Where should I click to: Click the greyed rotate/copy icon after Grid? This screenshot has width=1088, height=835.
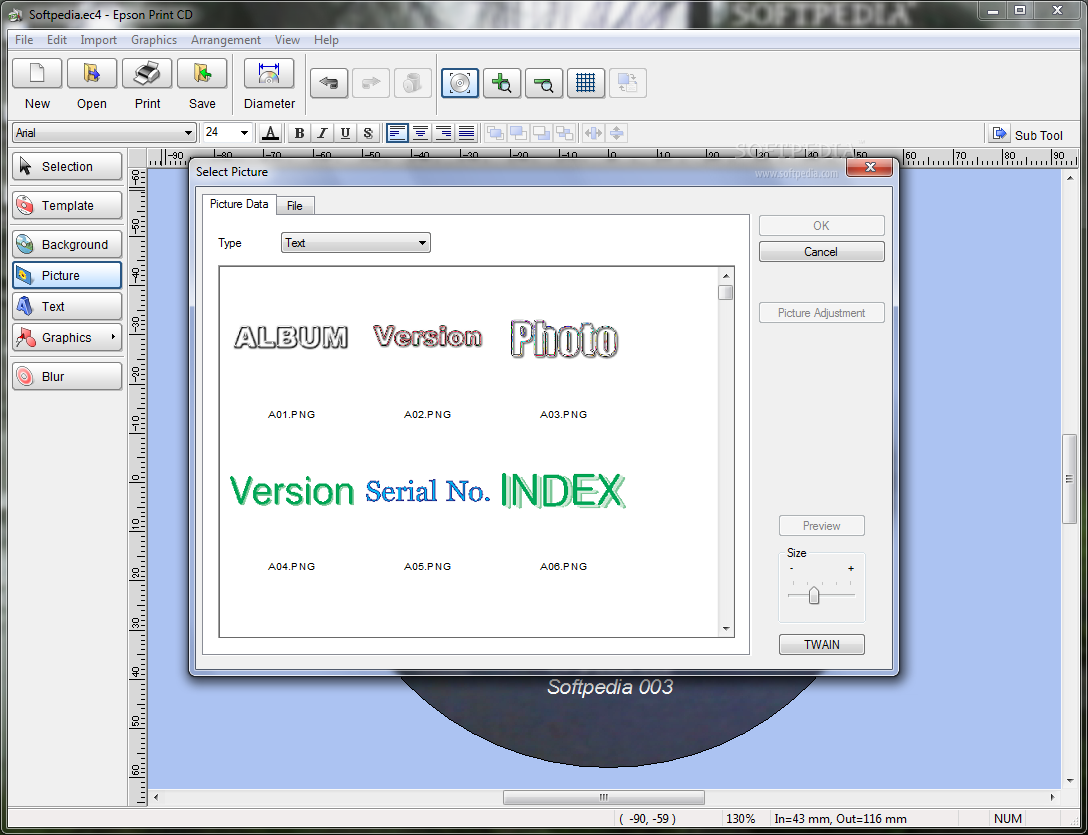click(x=627, y=83)
